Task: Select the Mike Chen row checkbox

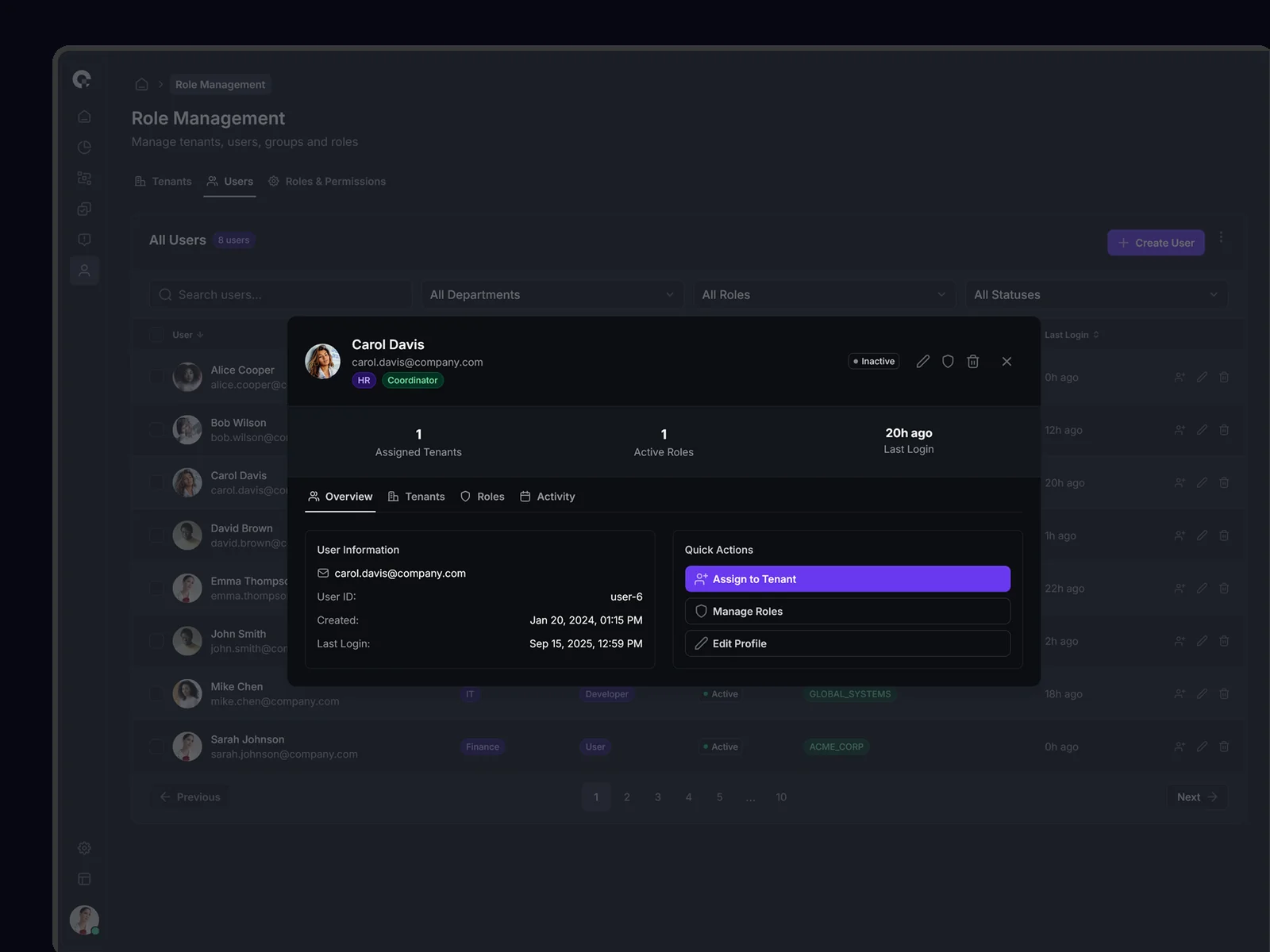Action: (x=157, y=694)
